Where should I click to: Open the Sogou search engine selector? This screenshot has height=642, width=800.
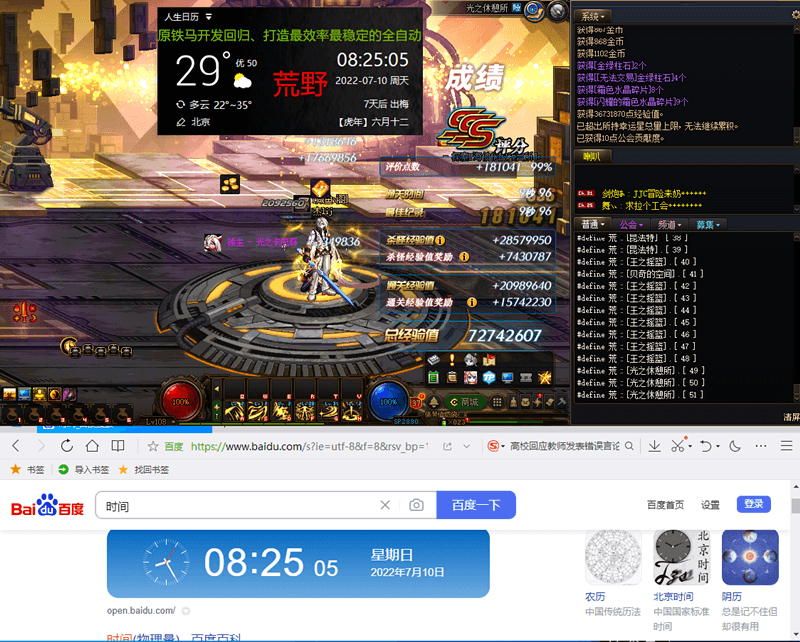[495, 447]
